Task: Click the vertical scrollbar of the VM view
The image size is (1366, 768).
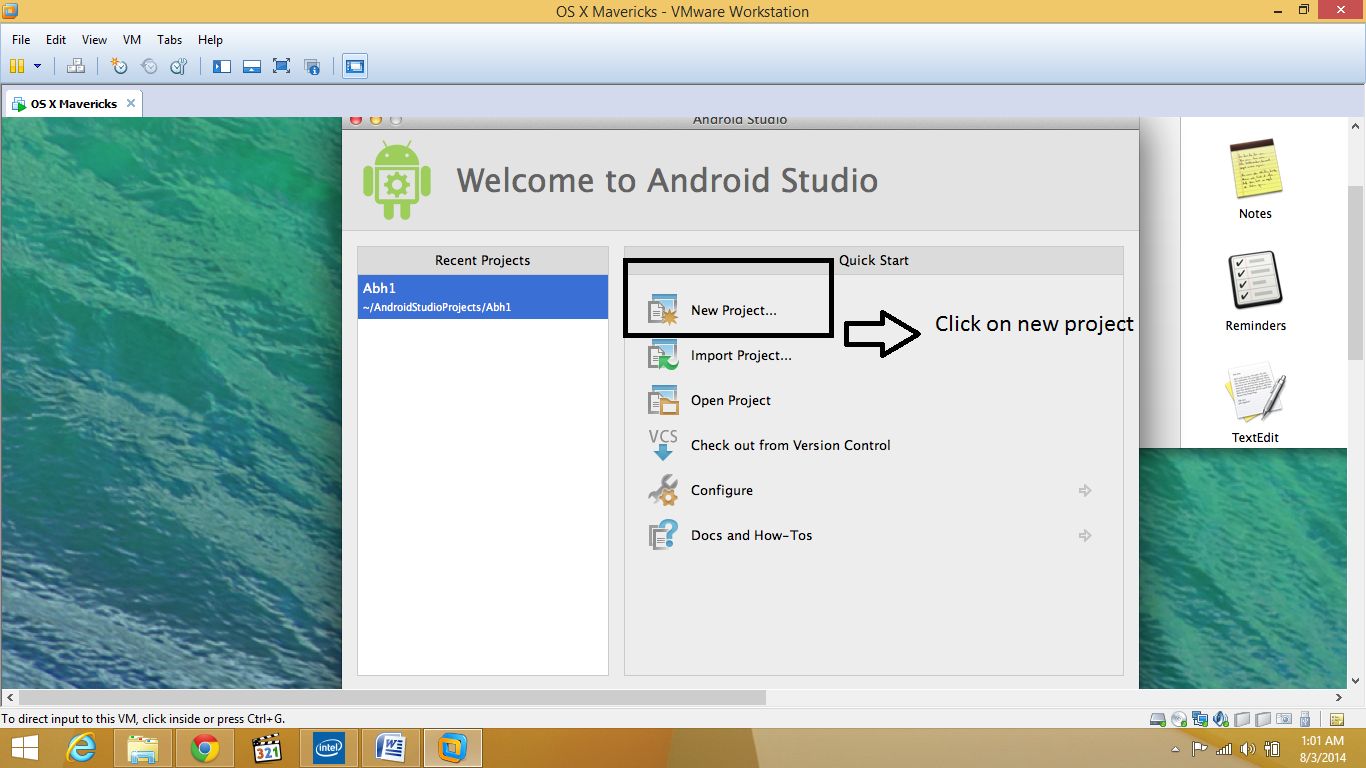Action: (1357, 273)
